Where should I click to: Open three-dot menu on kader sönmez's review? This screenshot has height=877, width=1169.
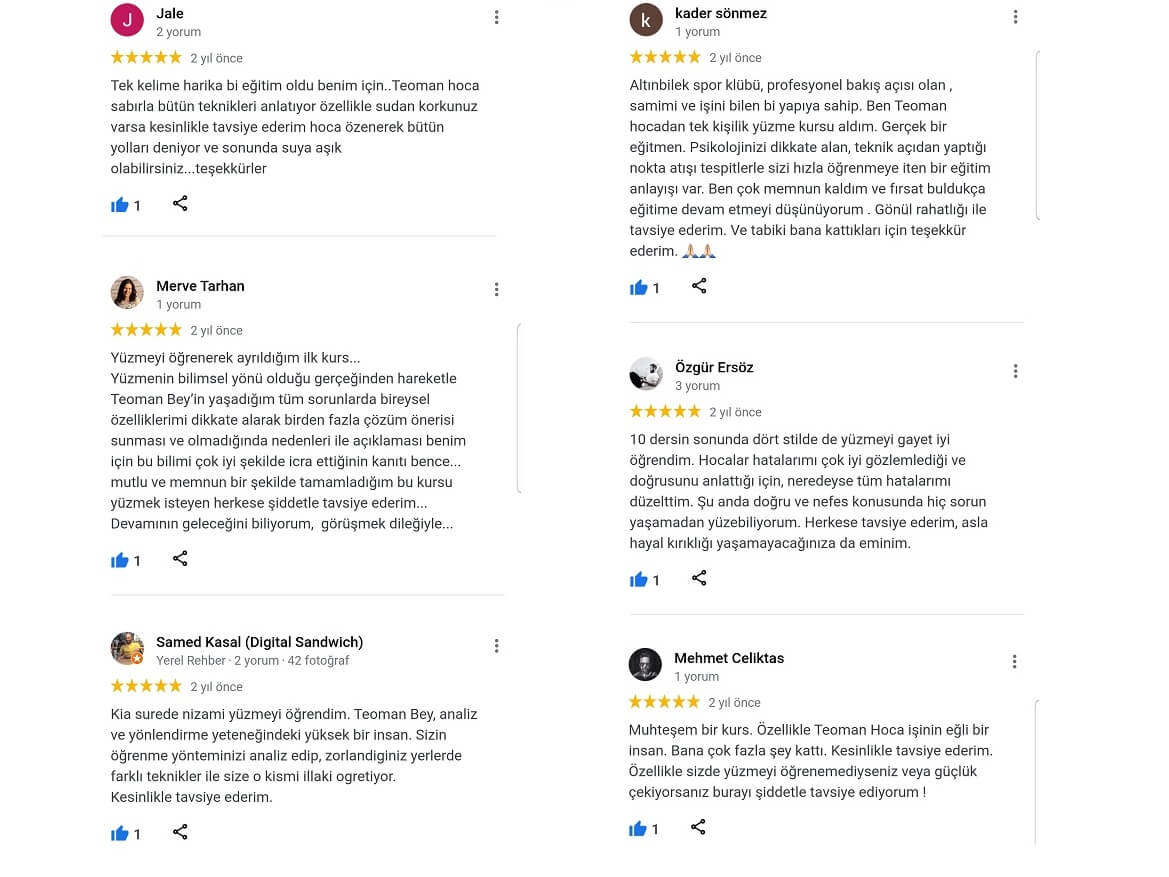click(x=1015, y=17)
